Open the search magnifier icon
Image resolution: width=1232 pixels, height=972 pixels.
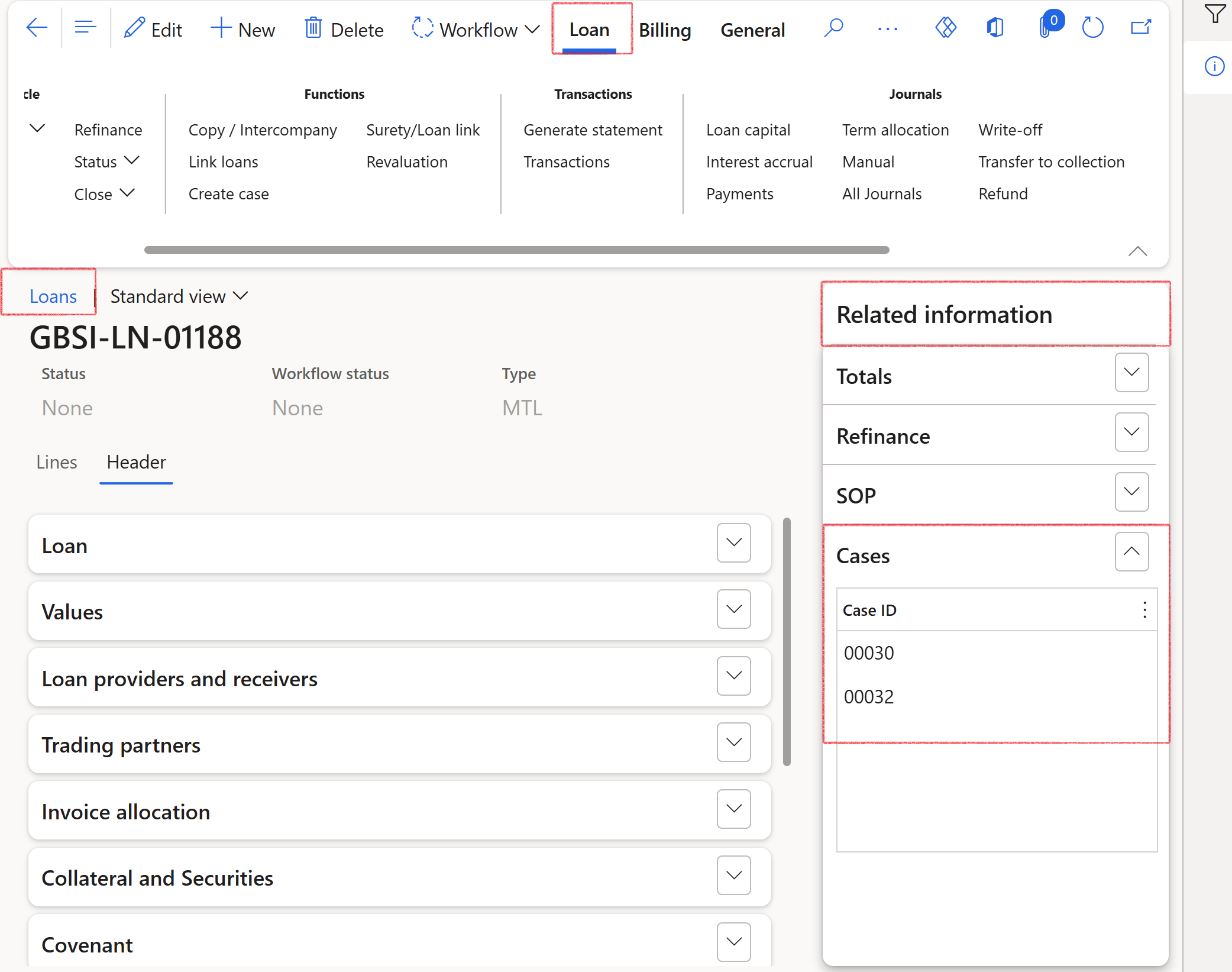pos(833,28)
